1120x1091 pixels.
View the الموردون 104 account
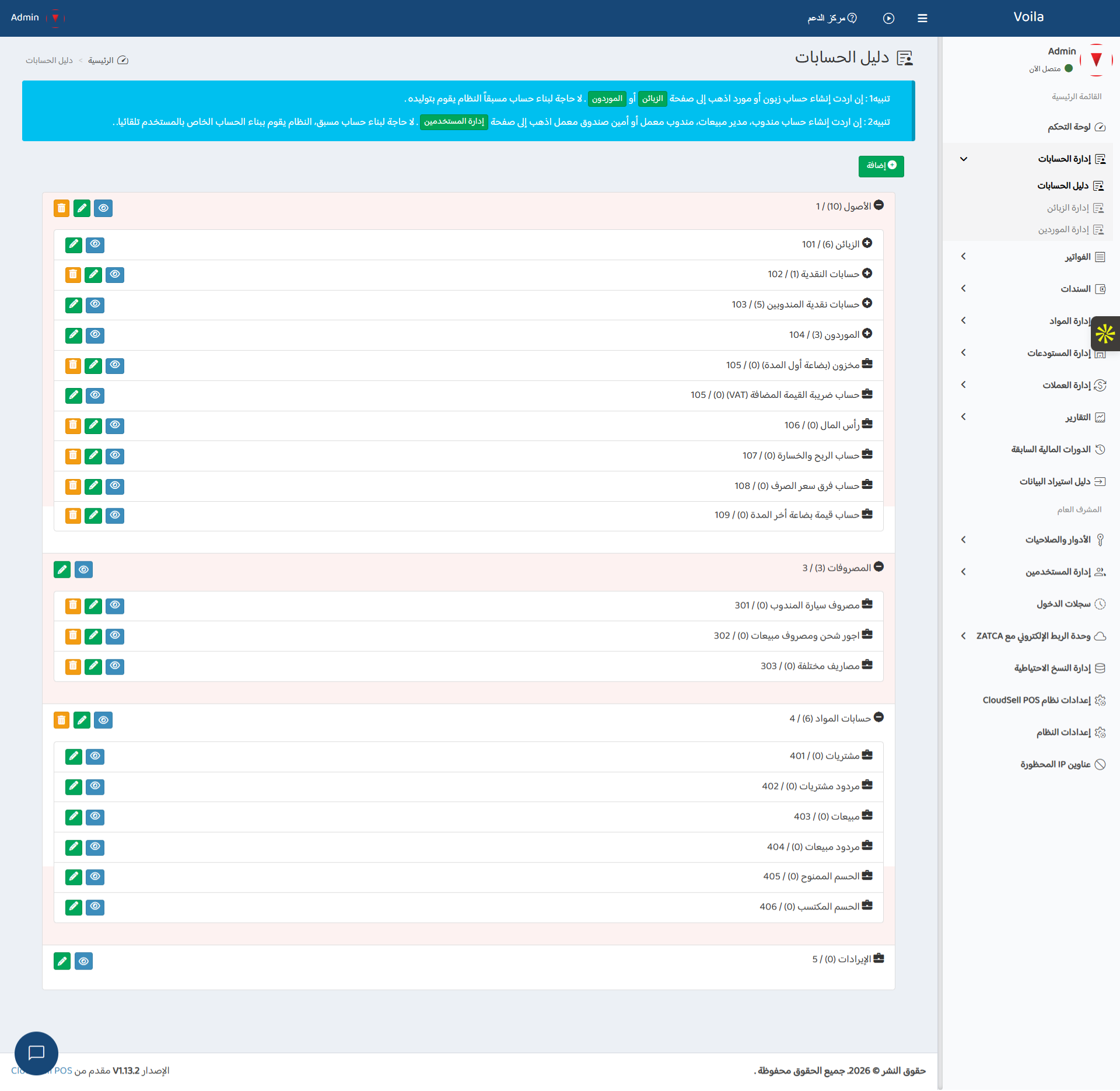[x=95, y=335]
